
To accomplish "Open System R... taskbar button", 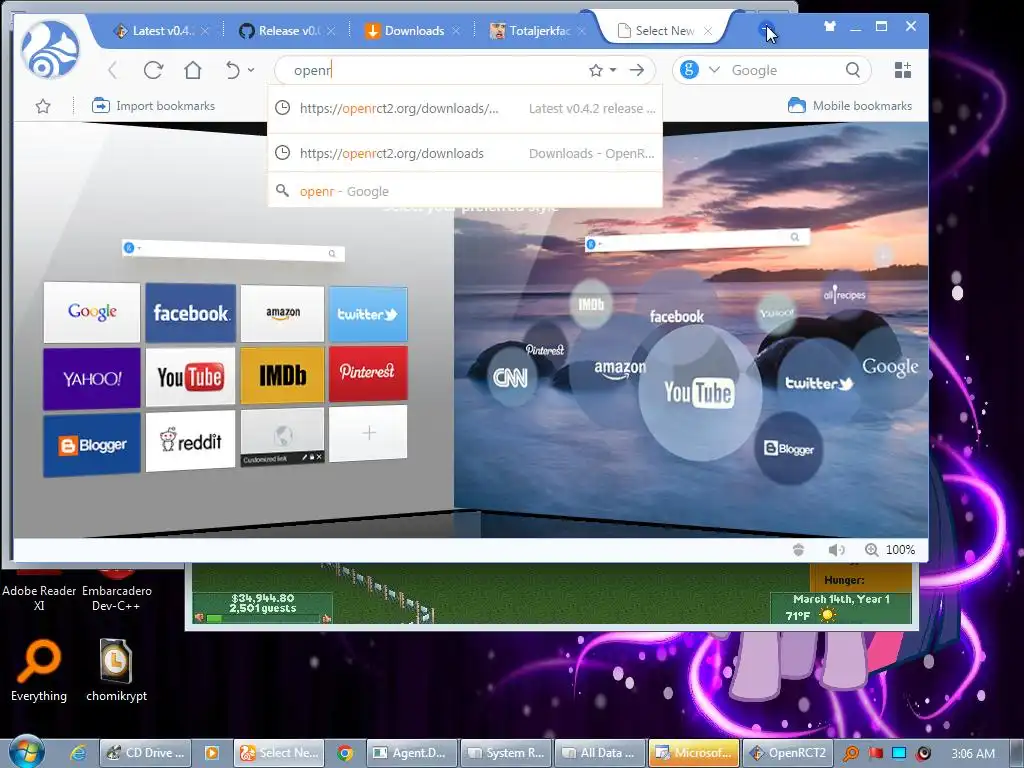I will pyautogui.click(x=506, y=753).
